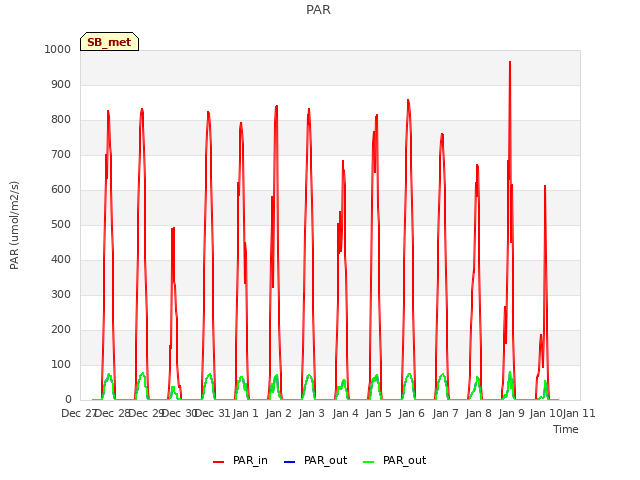
Task: Click the 900 y-axis tick label
Action: tap(61, 84)
